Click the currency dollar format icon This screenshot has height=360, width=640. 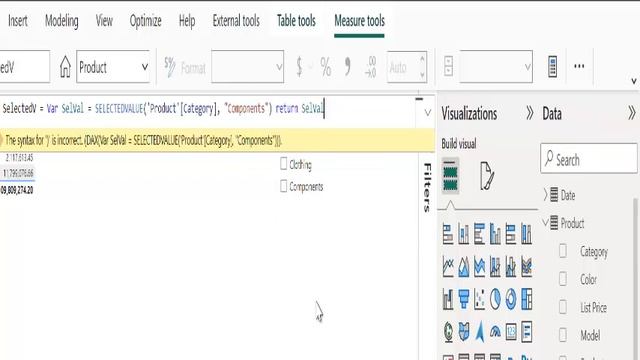click(299, 67)
